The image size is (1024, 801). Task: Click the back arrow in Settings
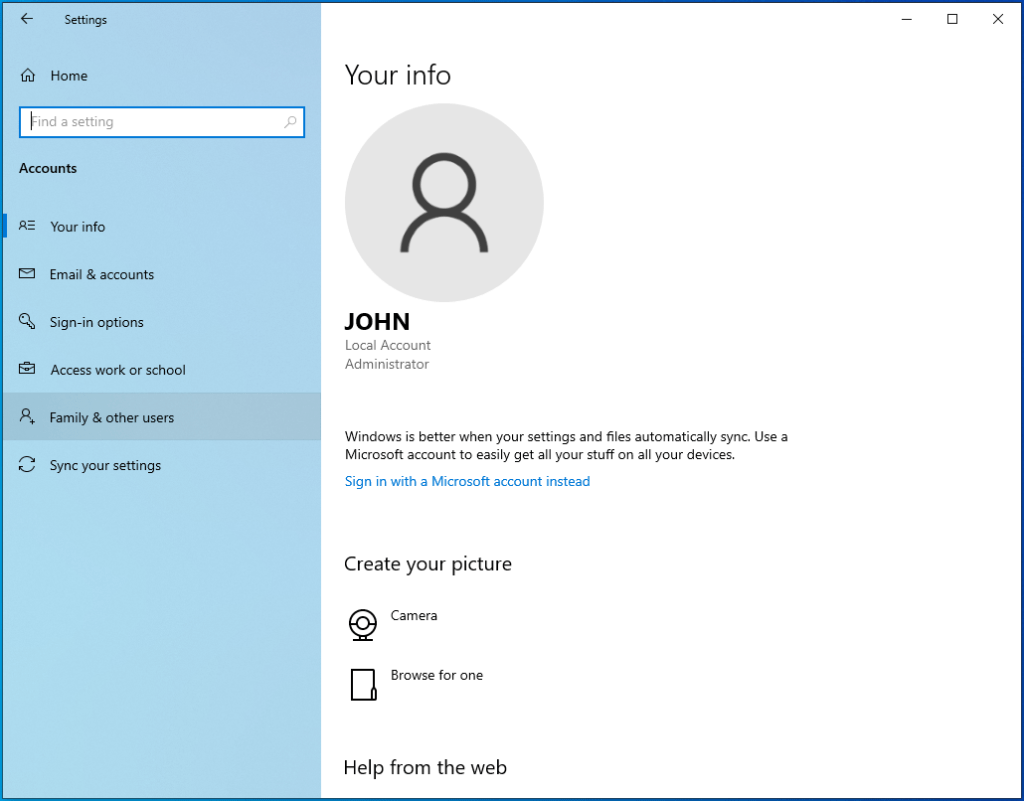27,18
